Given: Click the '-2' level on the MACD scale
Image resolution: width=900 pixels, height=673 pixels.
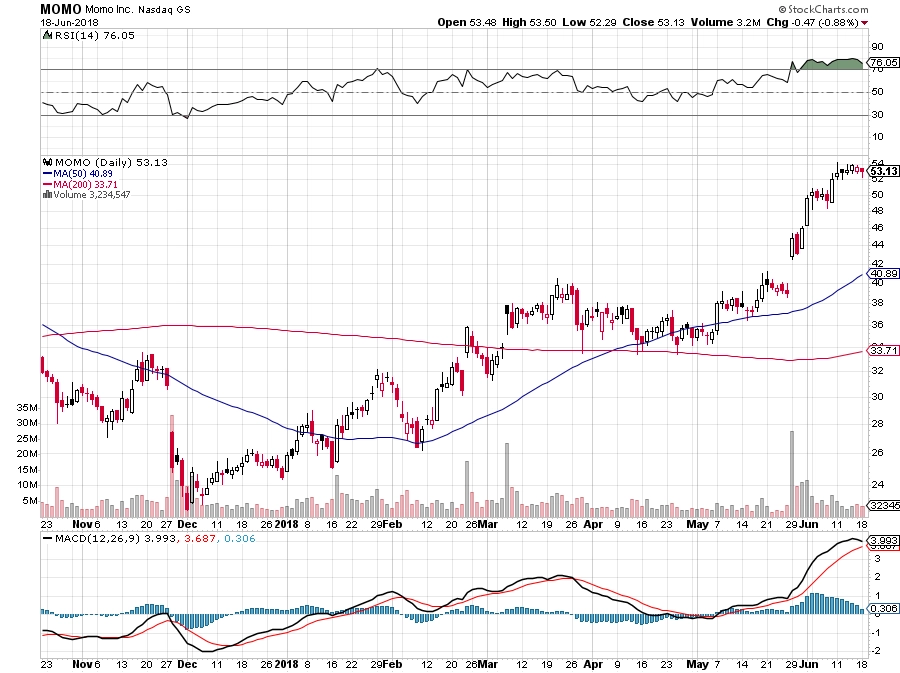Looking at the screenshot, I should coord(876,651).
